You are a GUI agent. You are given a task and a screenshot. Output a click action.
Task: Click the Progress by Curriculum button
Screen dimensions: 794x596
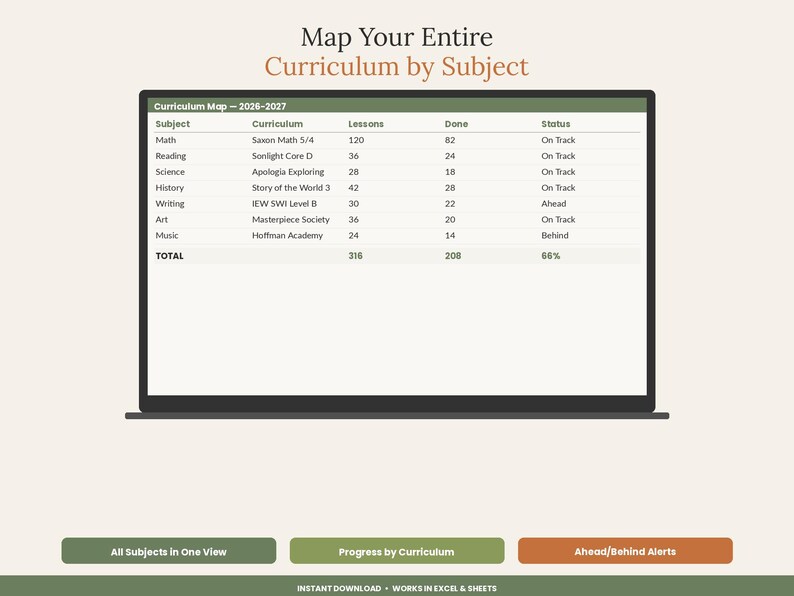tap(397, 551)
